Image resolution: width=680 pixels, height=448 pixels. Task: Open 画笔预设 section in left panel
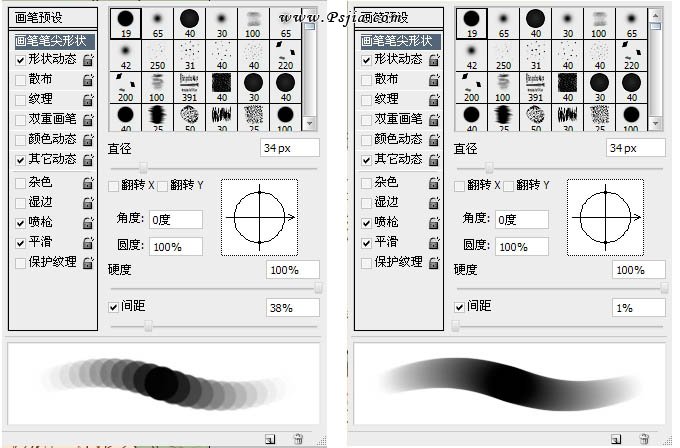53,18
